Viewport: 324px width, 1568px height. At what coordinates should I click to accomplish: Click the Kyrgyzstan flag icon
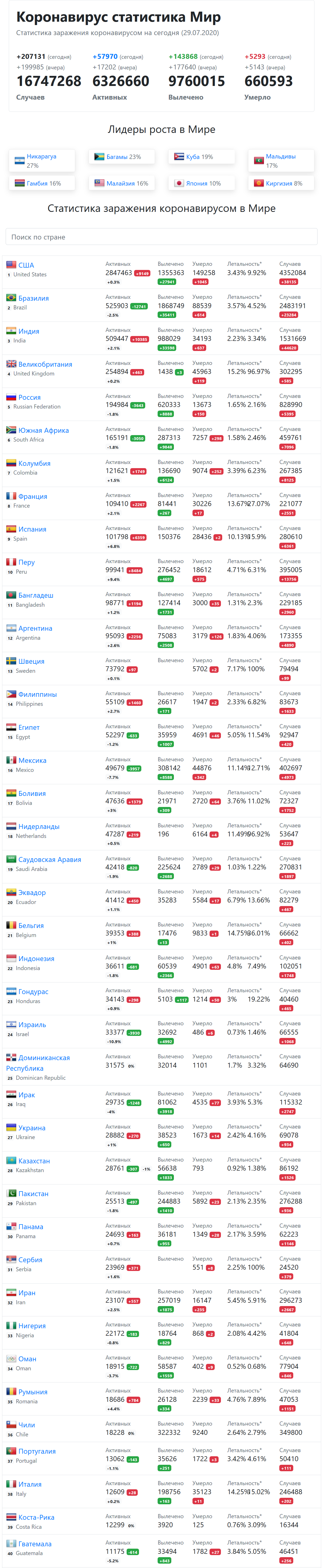point(259,183)
